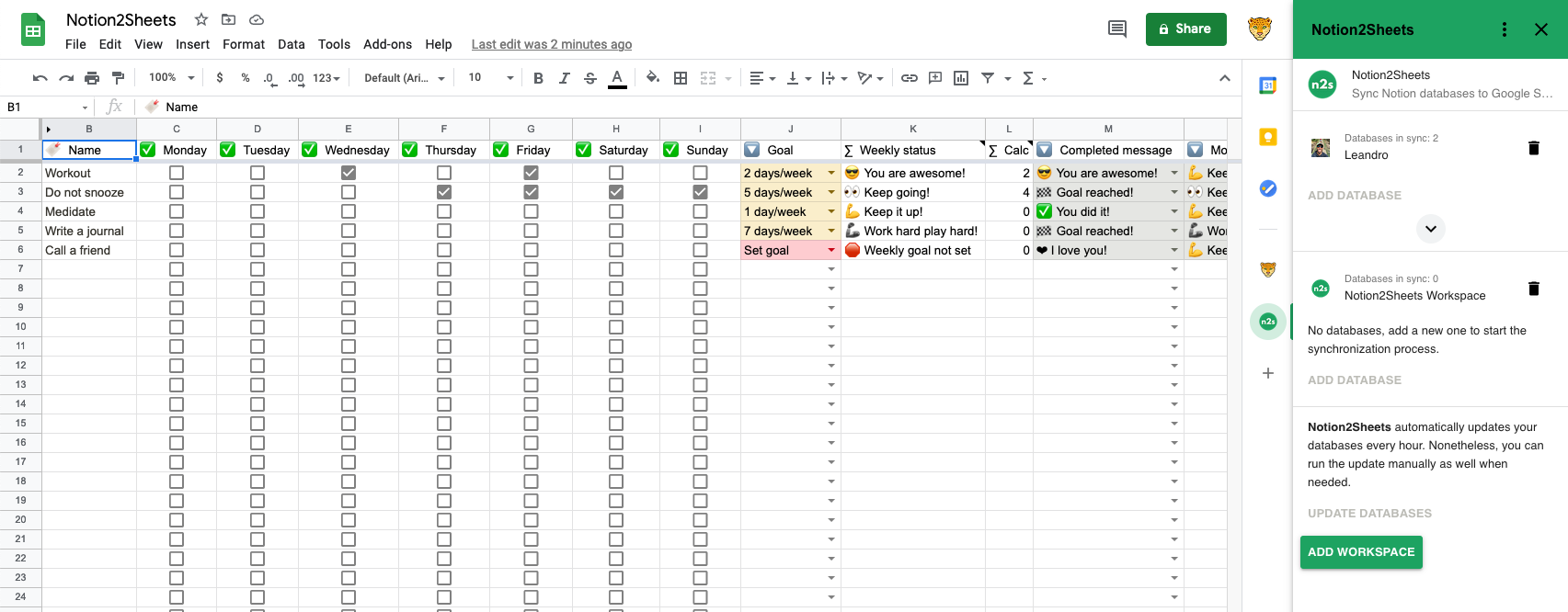Open Goal dropdown for 2 days/week
1568x612 pixels.
tap(831, 173)
